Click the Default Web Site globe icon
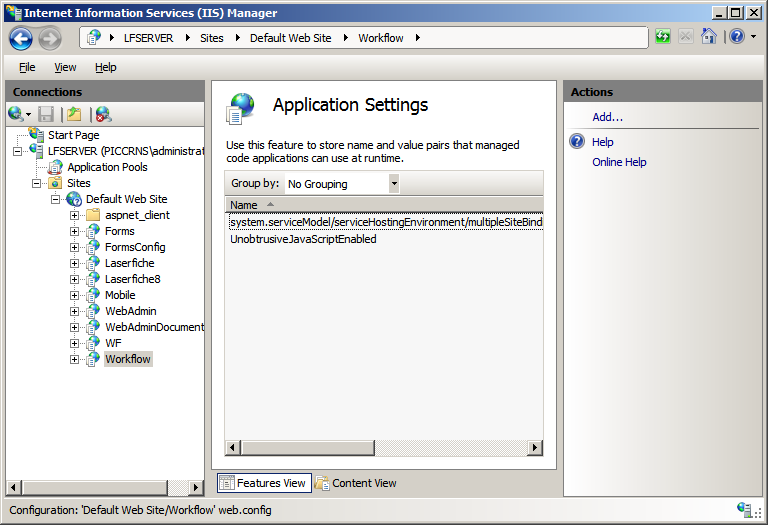768x525 pixels. tap(74, 199)
